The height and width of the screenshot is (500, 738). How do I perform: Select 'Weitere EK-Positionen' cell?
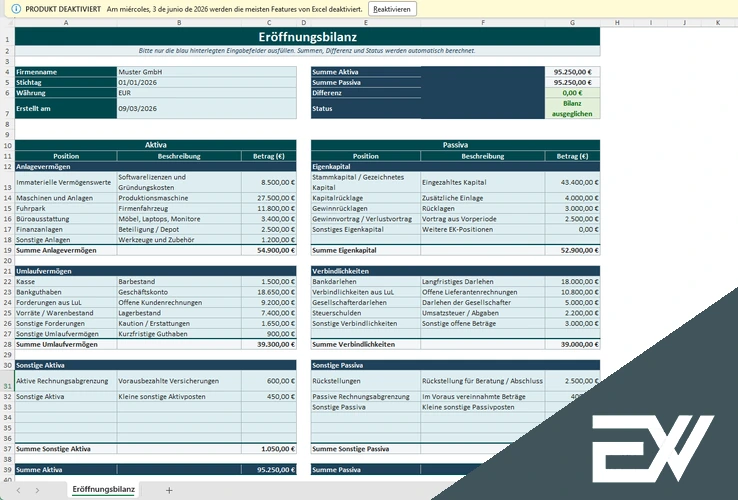pyautogui.click(x=482, y=229)
